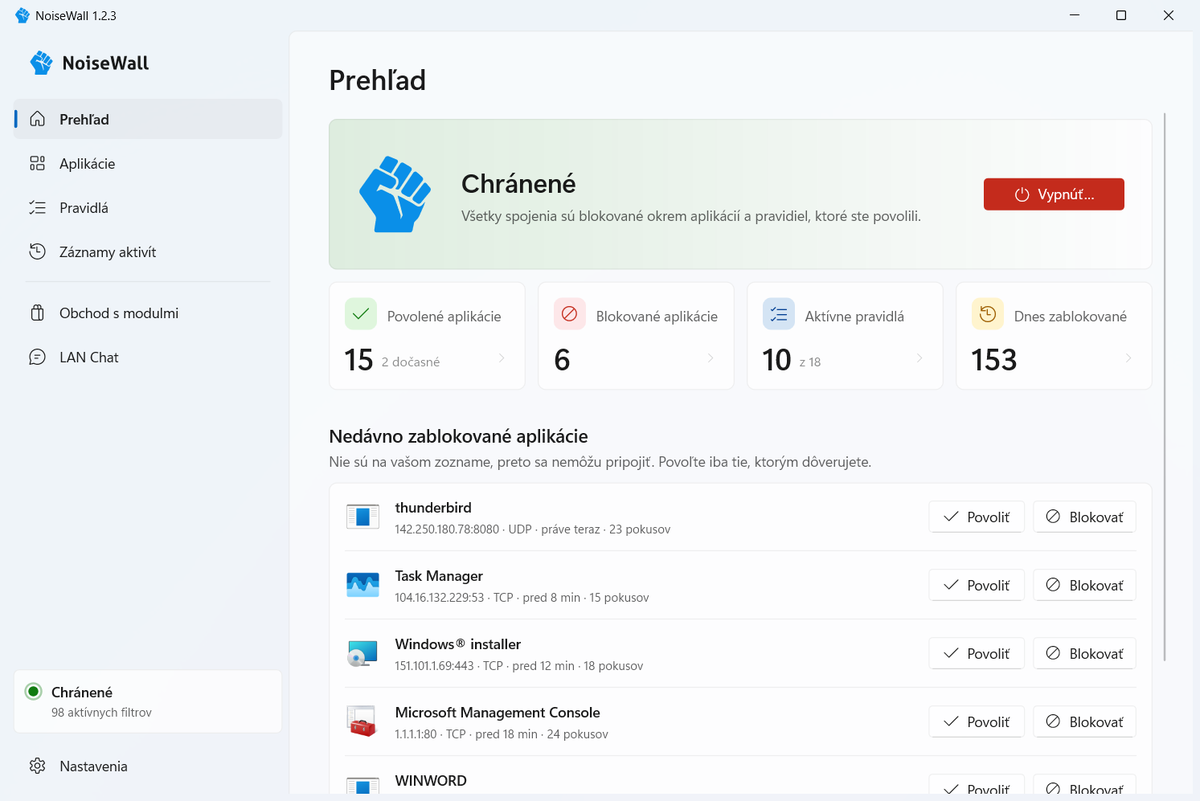
Task: Click the large blue fist shield icon
Action: click(x=395, y=194)
